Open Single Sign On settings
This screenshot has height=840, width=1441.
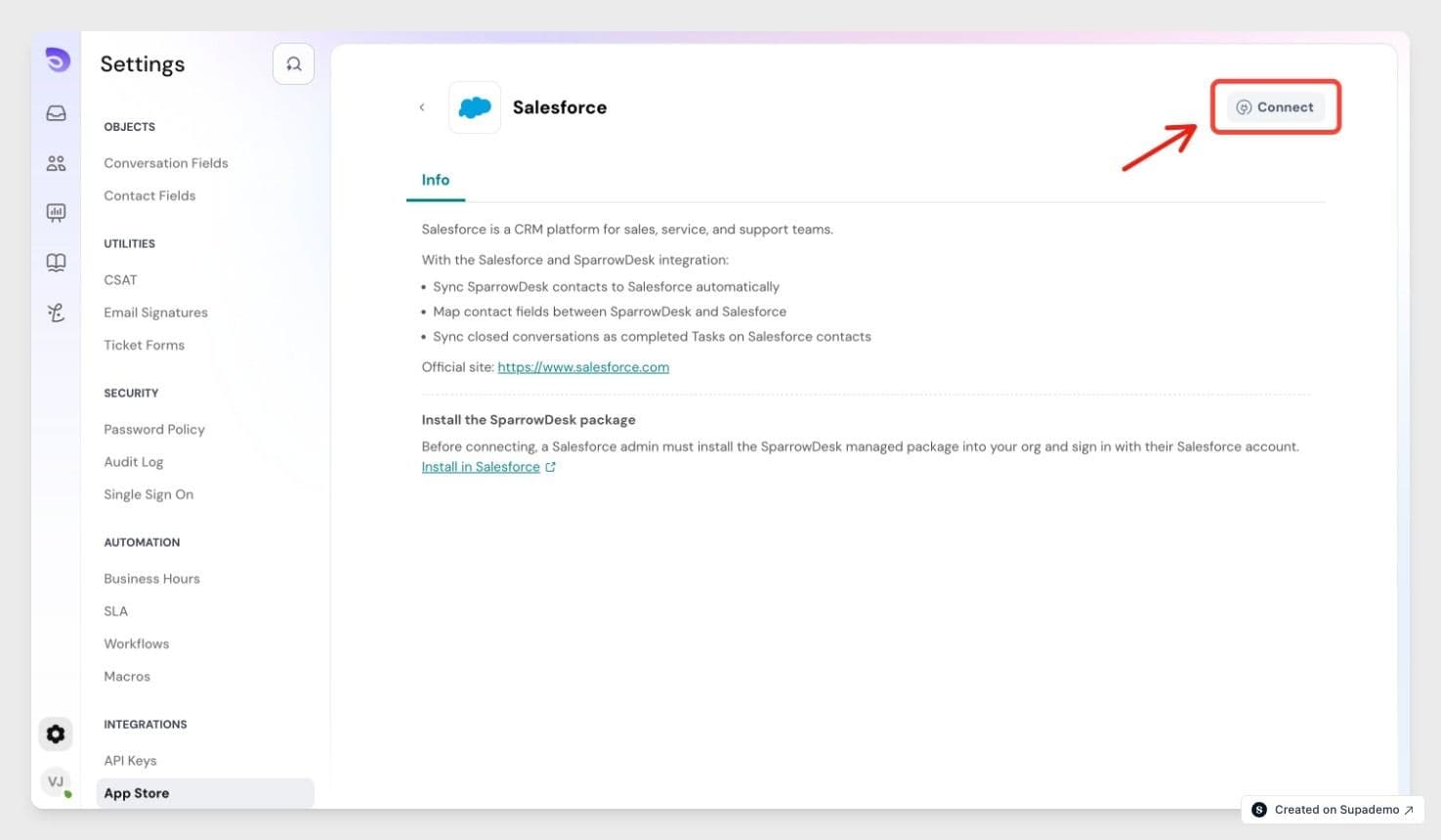(148, 494)
